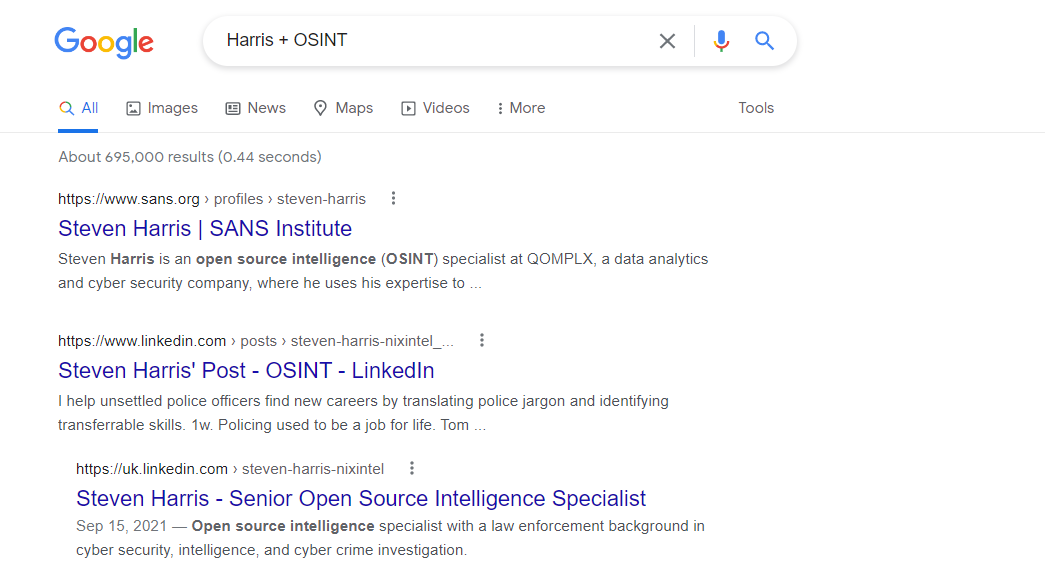Show Videos search results
1045x578 pixels.
click(x=435, y=108)
